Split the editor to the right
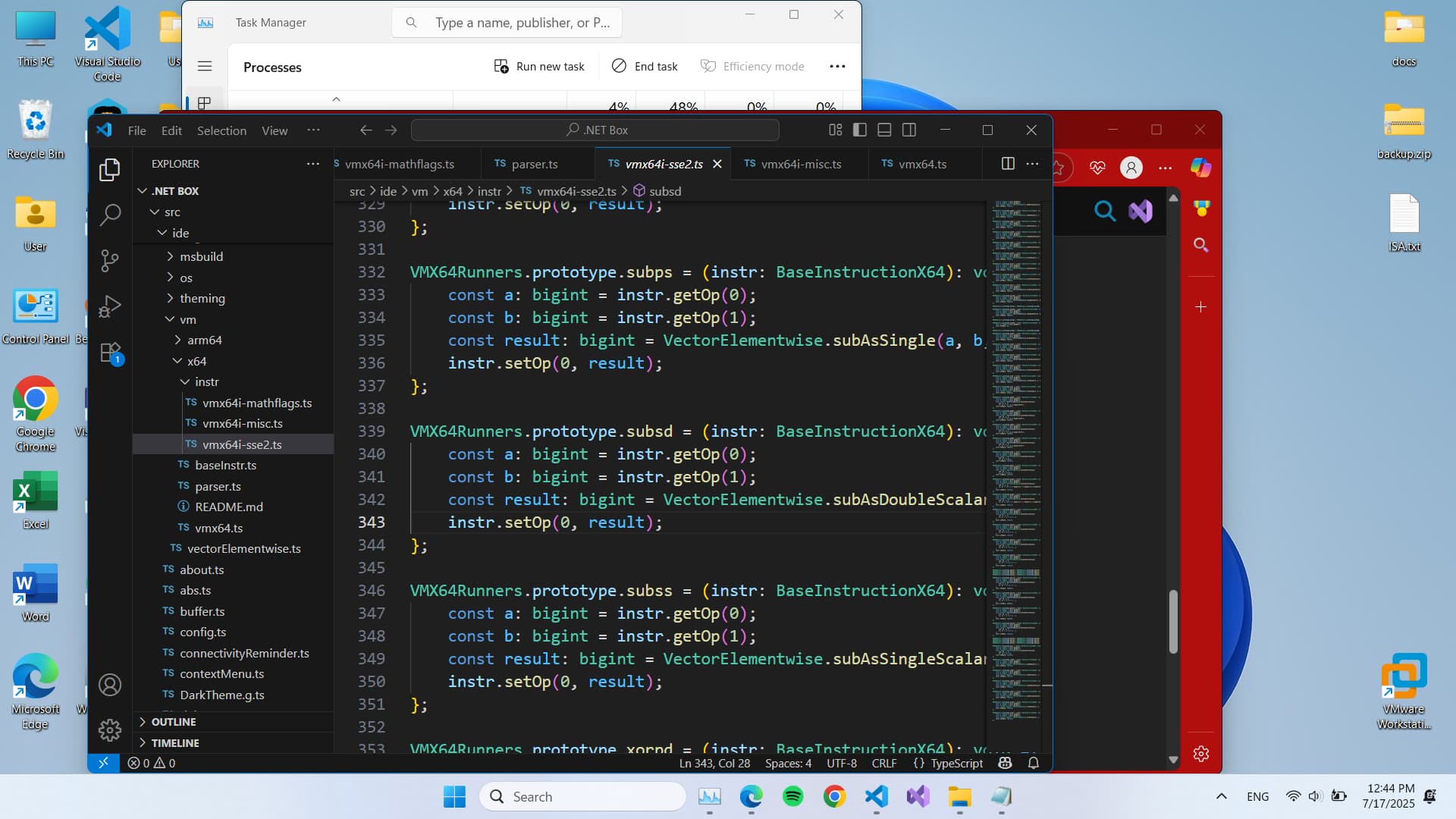 [x=1008, y=164]
